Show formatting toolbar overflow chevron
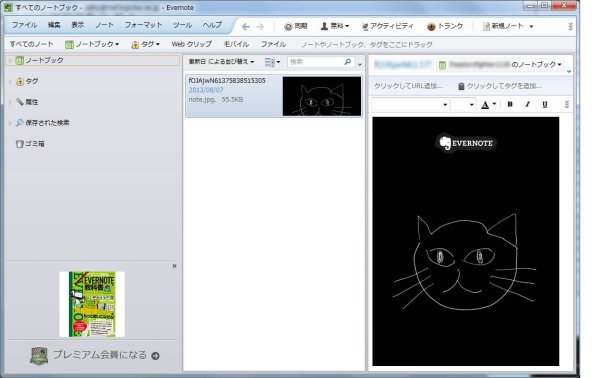Viewport: 601px width, 378px height. (x=567, y=104)
